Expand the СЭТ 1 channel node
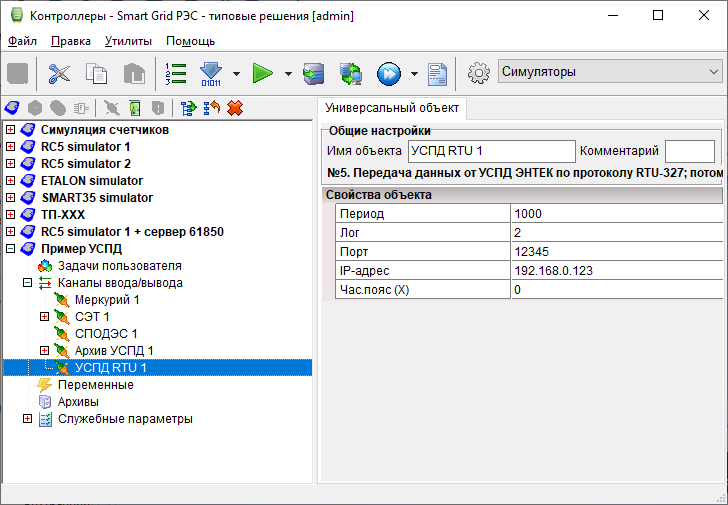 [x=45, y=317]
